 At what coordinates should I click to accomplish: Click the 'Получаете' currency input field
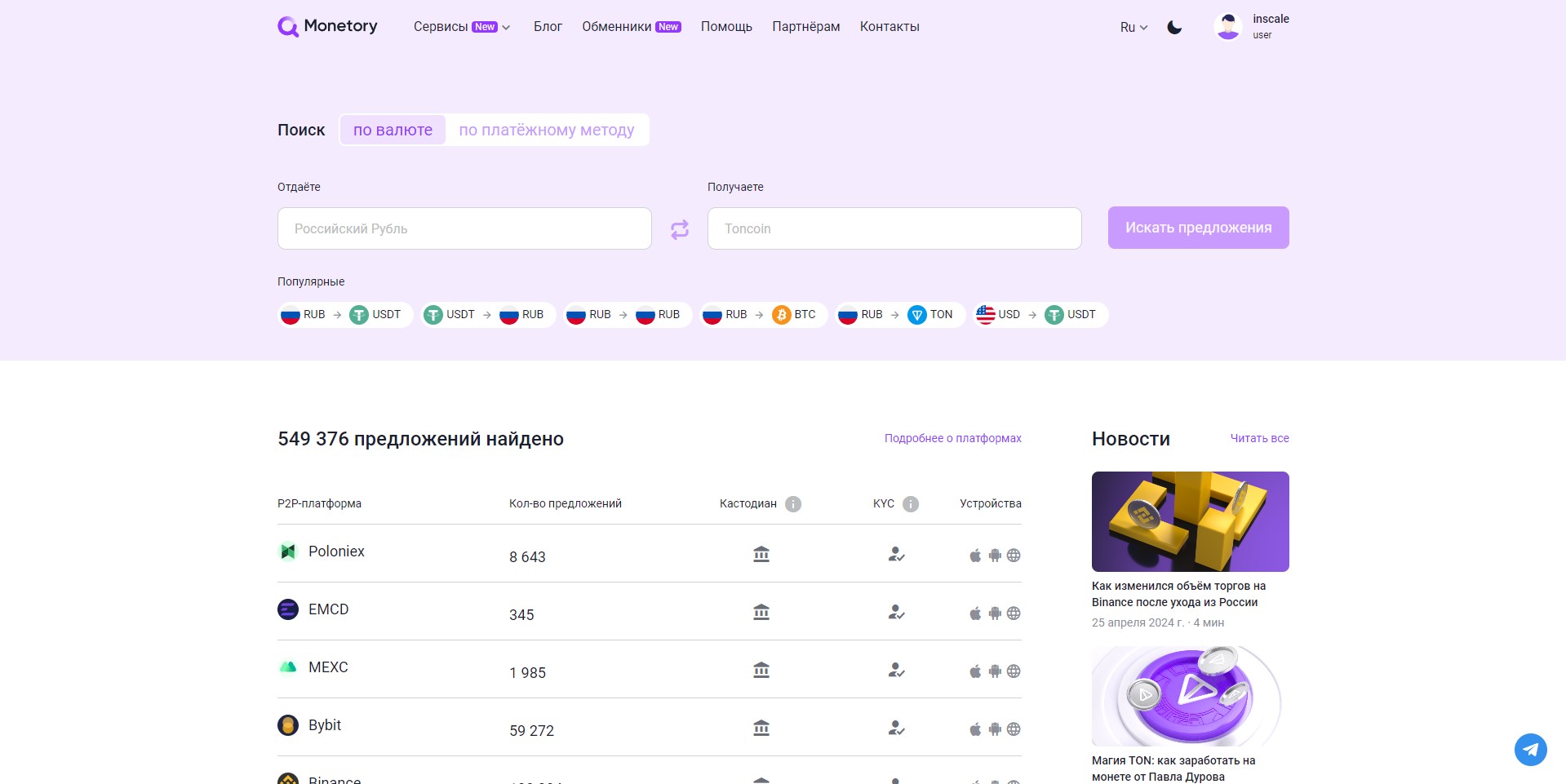coord(894,228)
